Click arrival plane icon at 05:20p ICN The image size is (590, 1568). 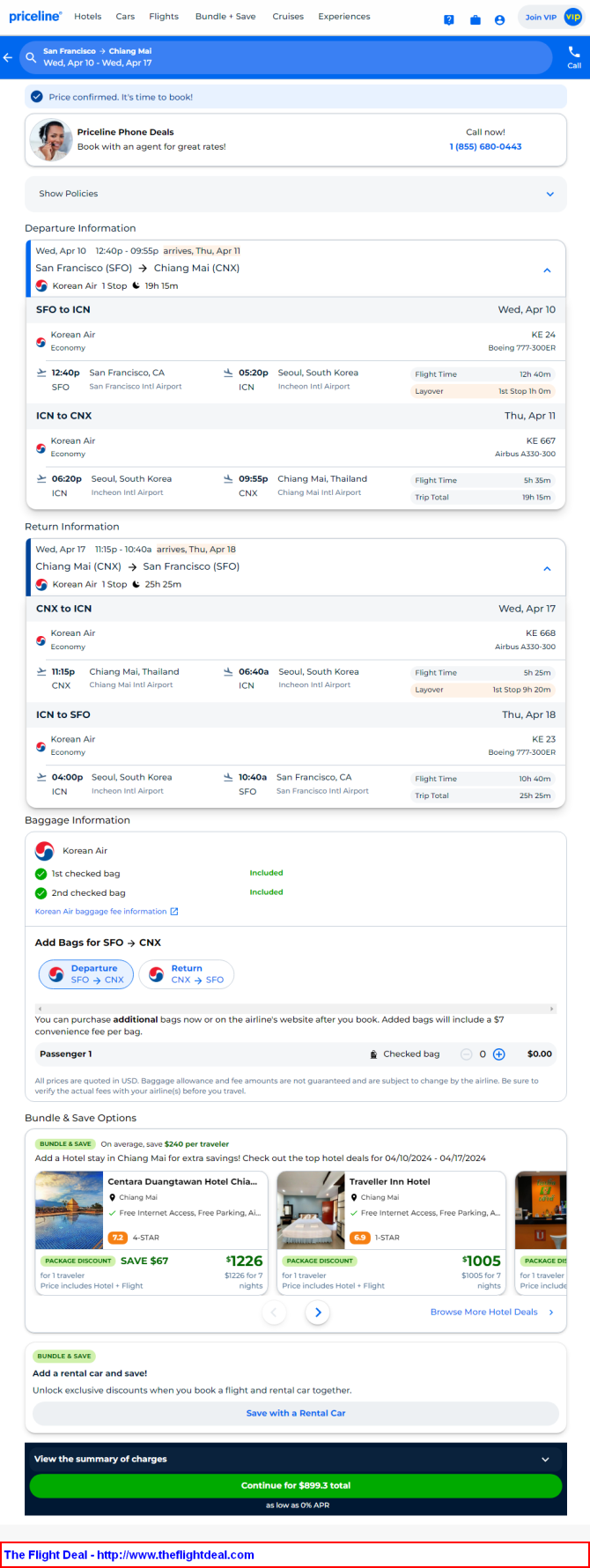tap(228, 373)
